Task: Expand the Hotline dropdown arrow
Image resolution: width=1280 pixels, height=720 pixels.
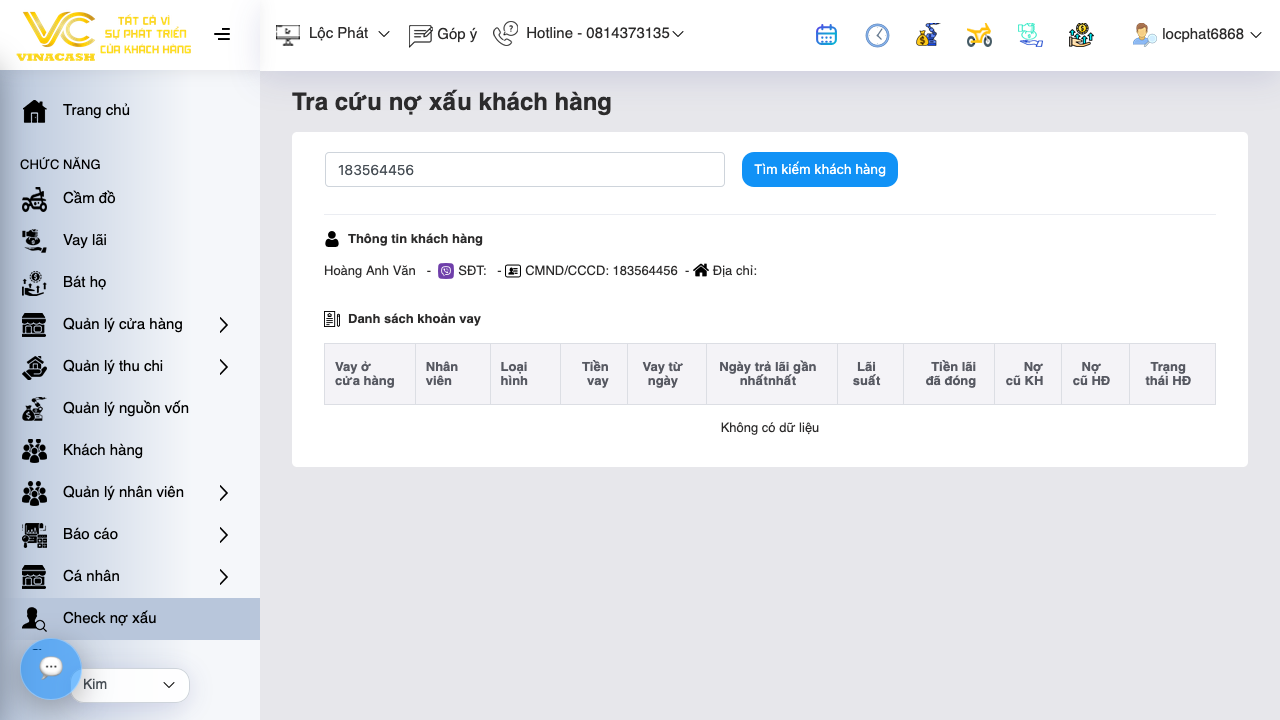Action: pos(678,34)
